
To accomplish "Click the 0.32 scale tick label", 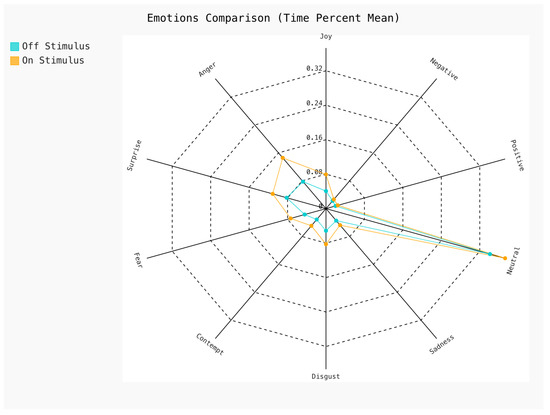I will (314, 68).
